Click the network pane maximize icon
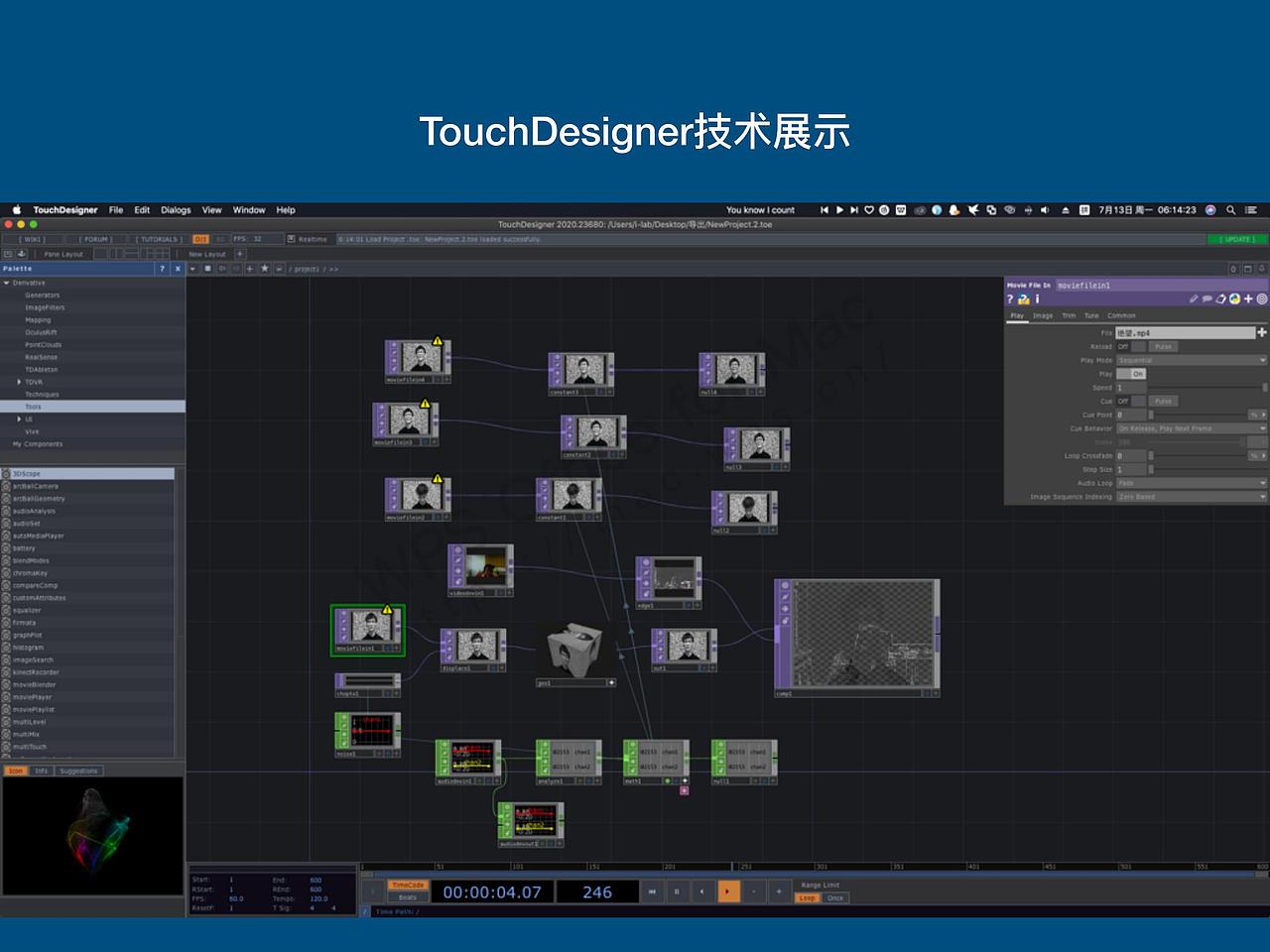The image size is (1270, 952). coord(1248,269)
